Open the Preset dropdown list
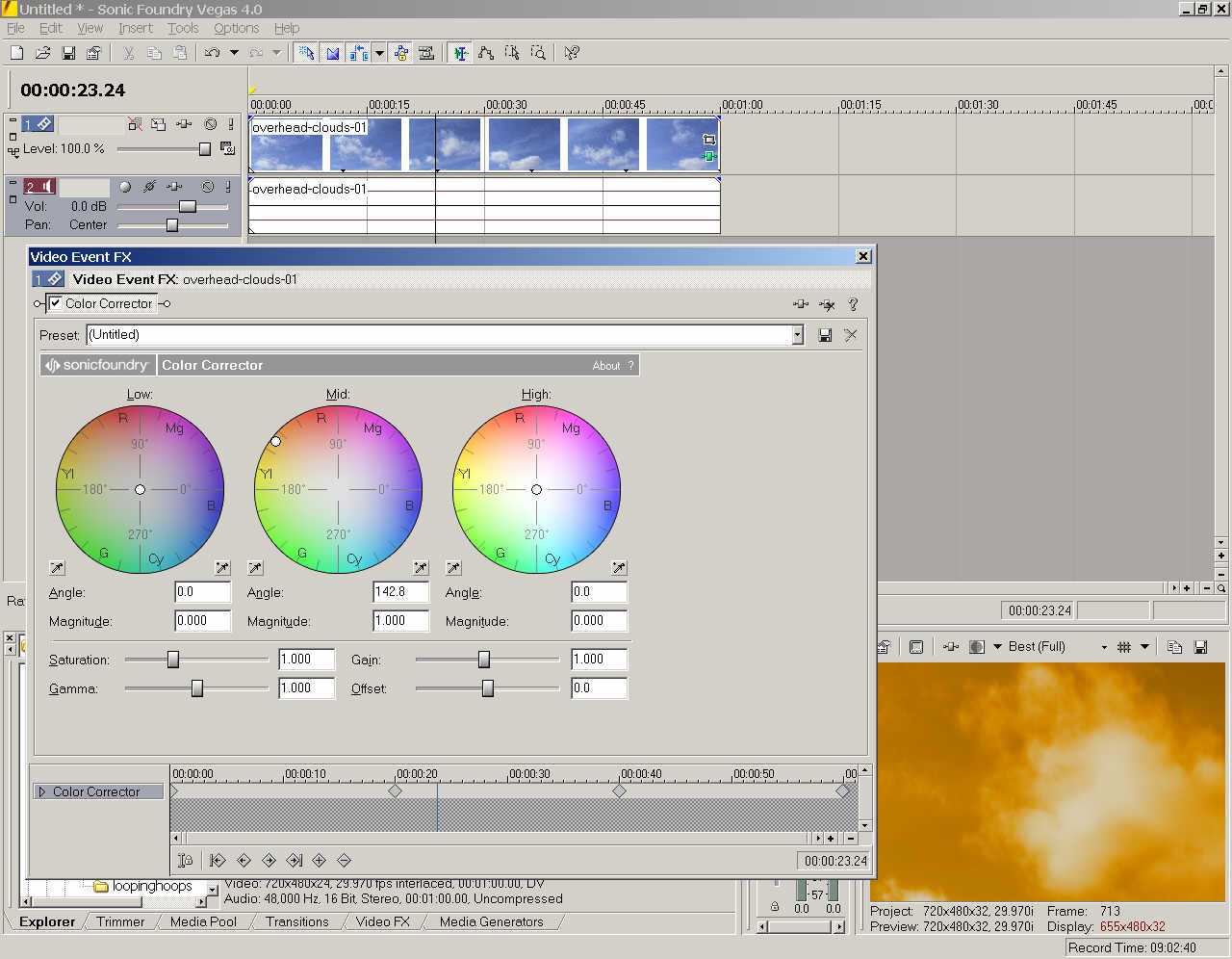The image size is (1232, 959). coord(797,335)
